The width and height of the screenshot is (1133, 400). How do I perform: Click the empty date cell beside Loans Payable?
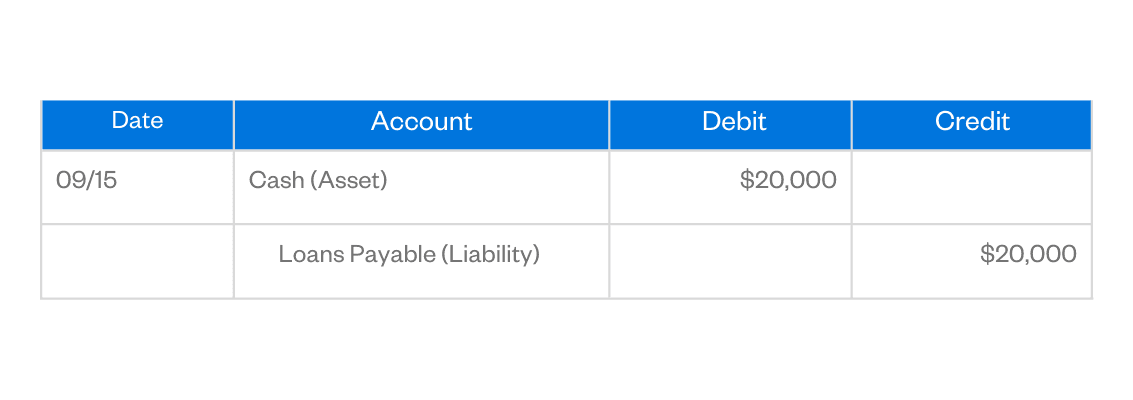point(137,261)
